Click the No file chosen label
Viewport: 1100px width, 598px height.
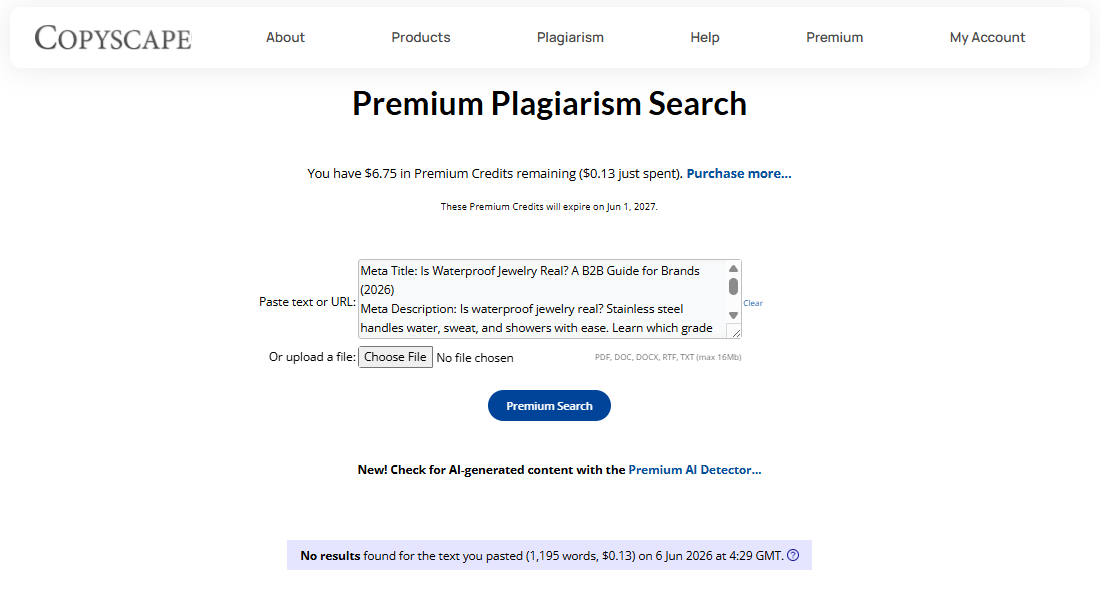pos(475,358)
